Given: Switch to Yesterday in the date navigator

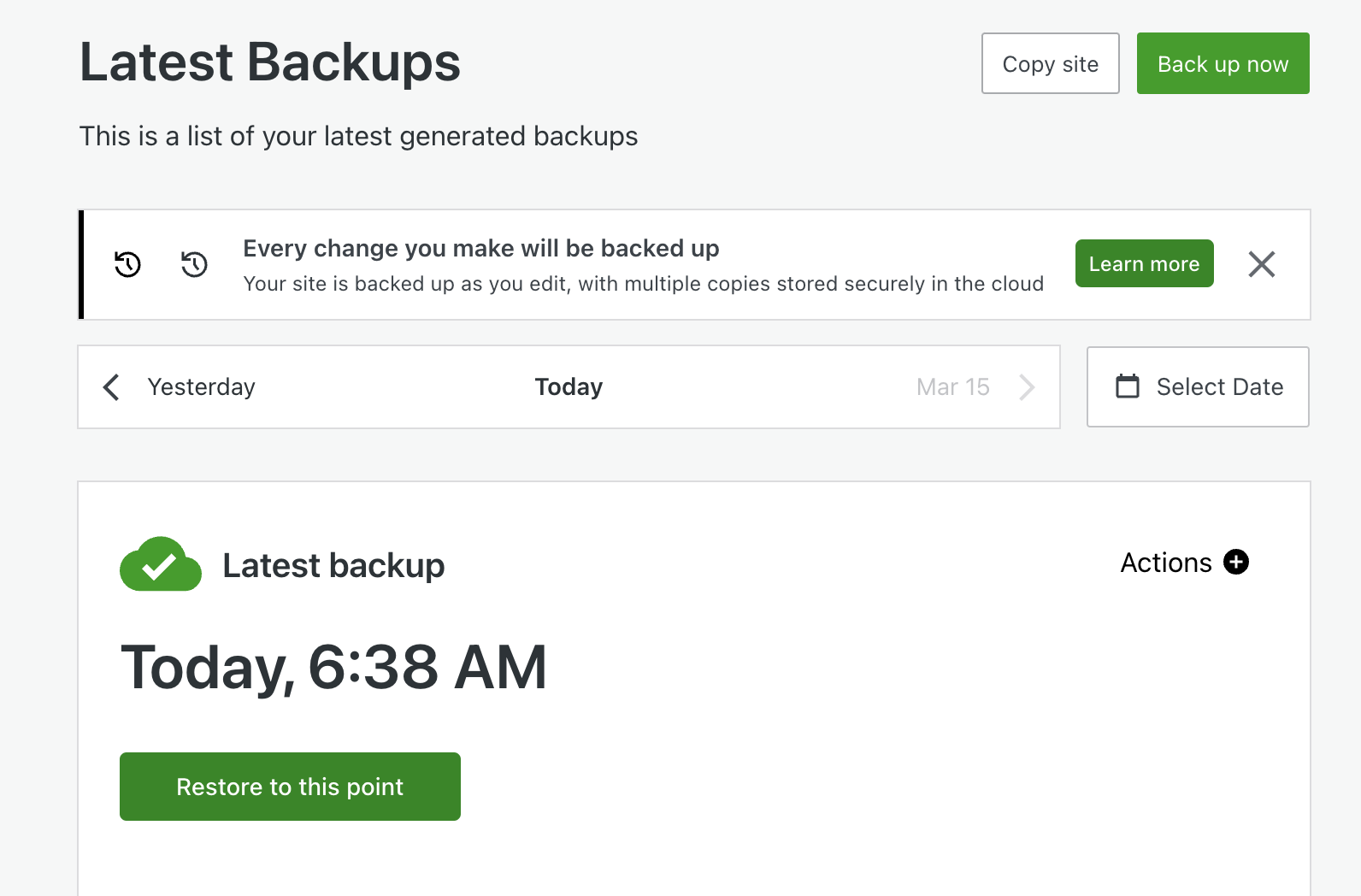Looking at the screenshot, I should point(201,386).
